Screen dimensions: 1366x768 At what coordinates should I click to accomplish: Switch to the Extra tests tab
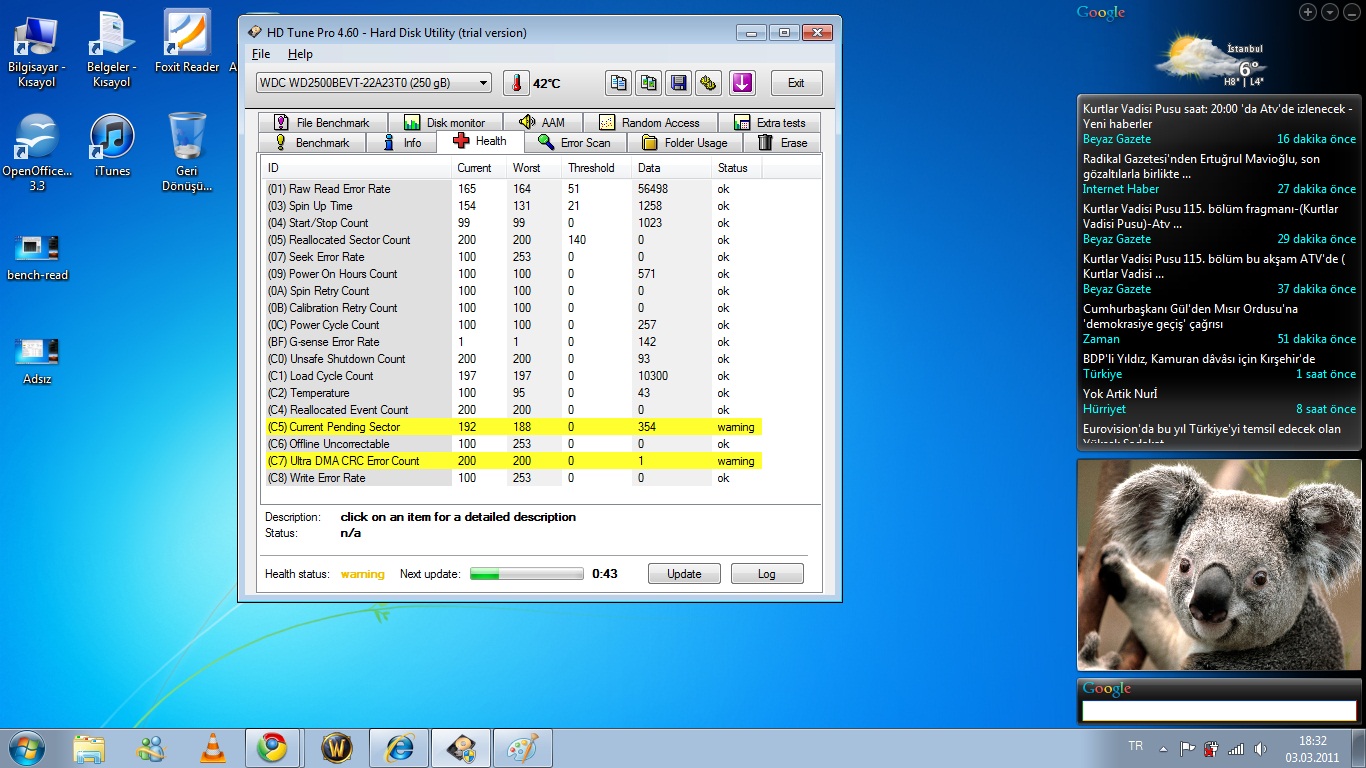tap(769, 122)
